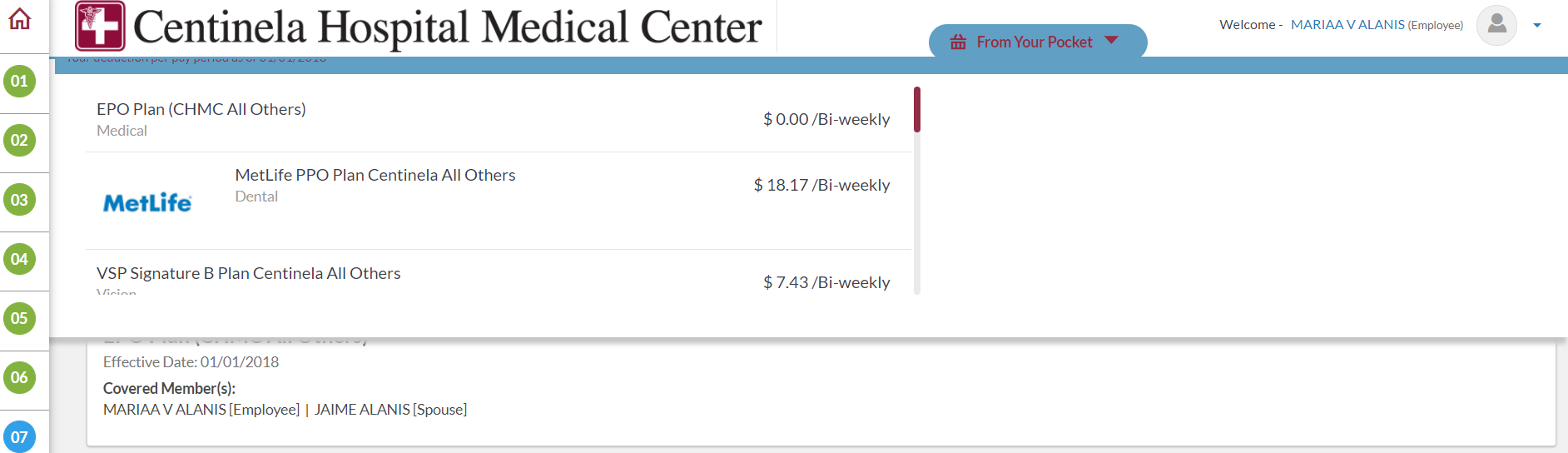This screenshot has width=1568, height=453.
Task: Click the MetLife logo
Action: tap(147, 202)
